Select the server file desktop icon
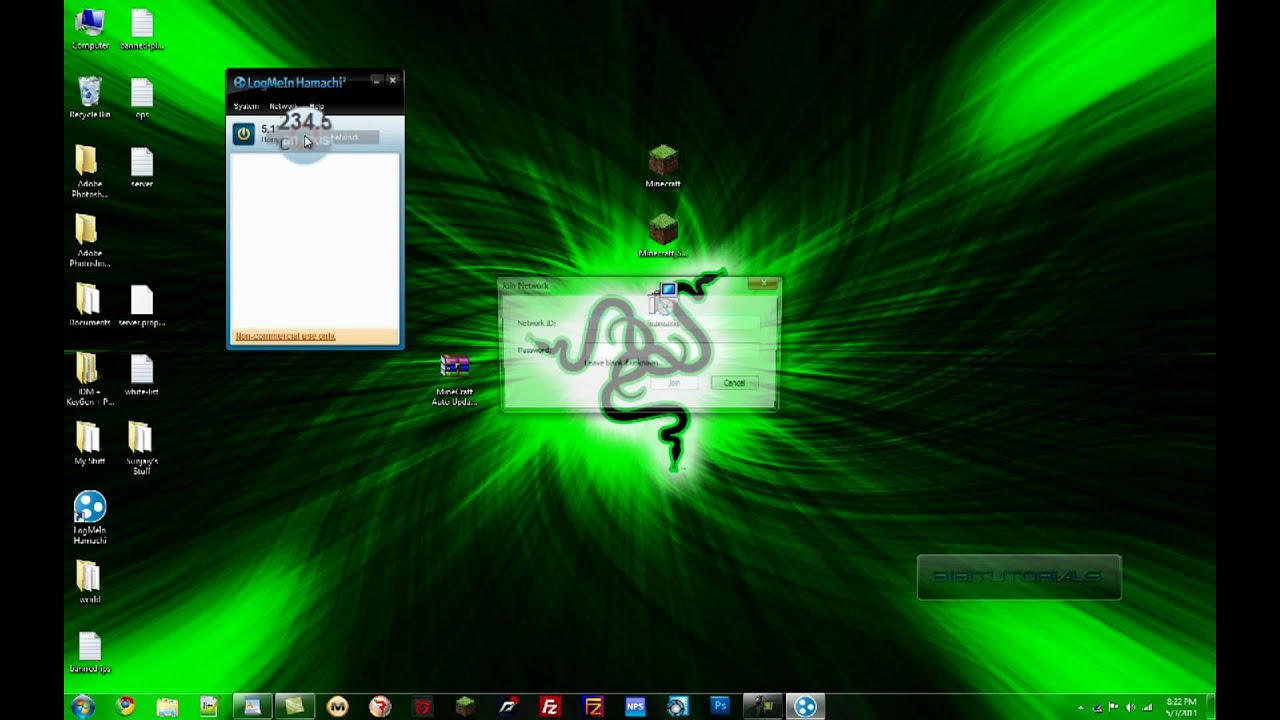The height and width of the screenshot is (720, 1280). point(142,168)
